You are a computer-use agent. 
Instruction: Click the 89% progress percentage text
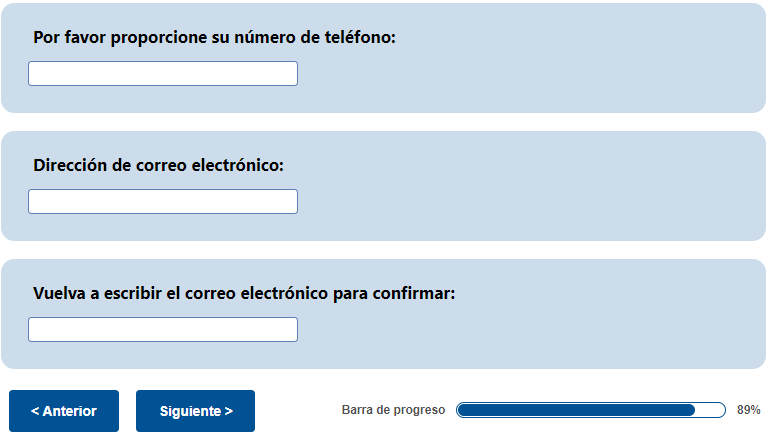coord(748,410)
